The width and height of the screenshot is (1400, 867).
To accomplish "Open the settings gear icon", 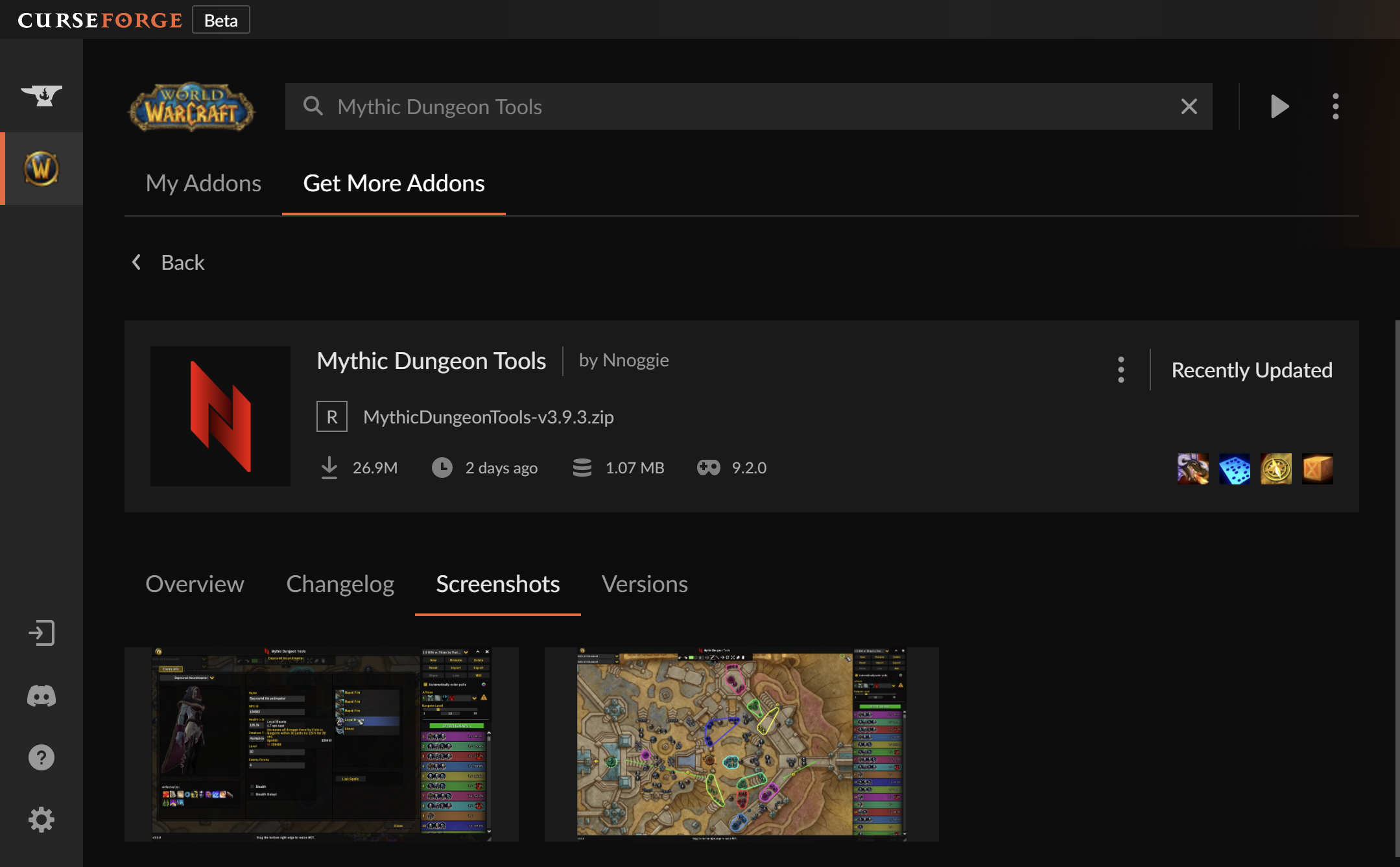I will tap(42, 820).
